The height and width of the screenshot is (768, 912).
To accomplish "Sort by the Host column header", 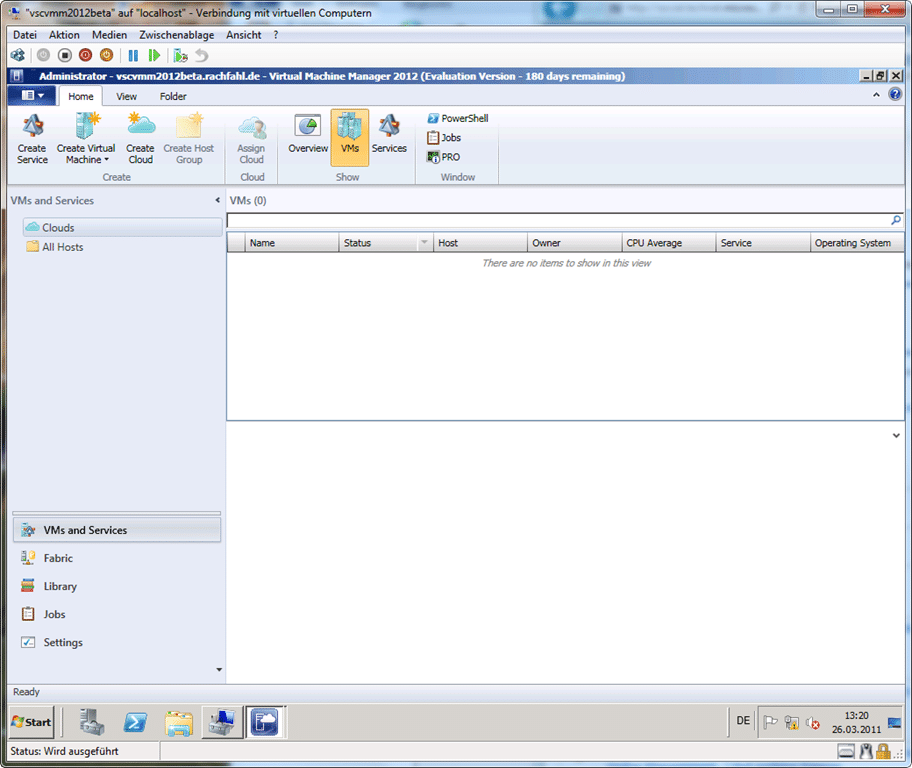I will click(x=480, y=243).
